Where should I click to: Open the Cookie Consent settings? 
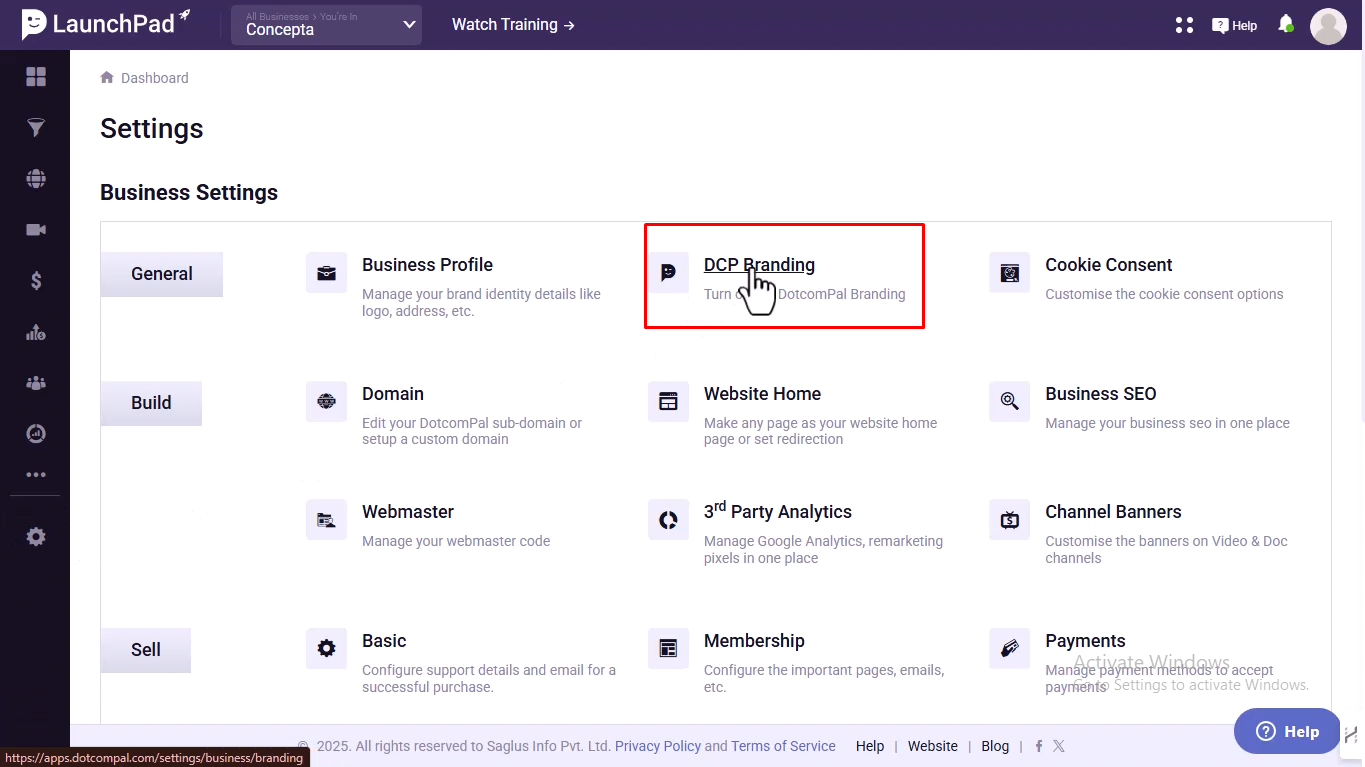click(1109, 265)
